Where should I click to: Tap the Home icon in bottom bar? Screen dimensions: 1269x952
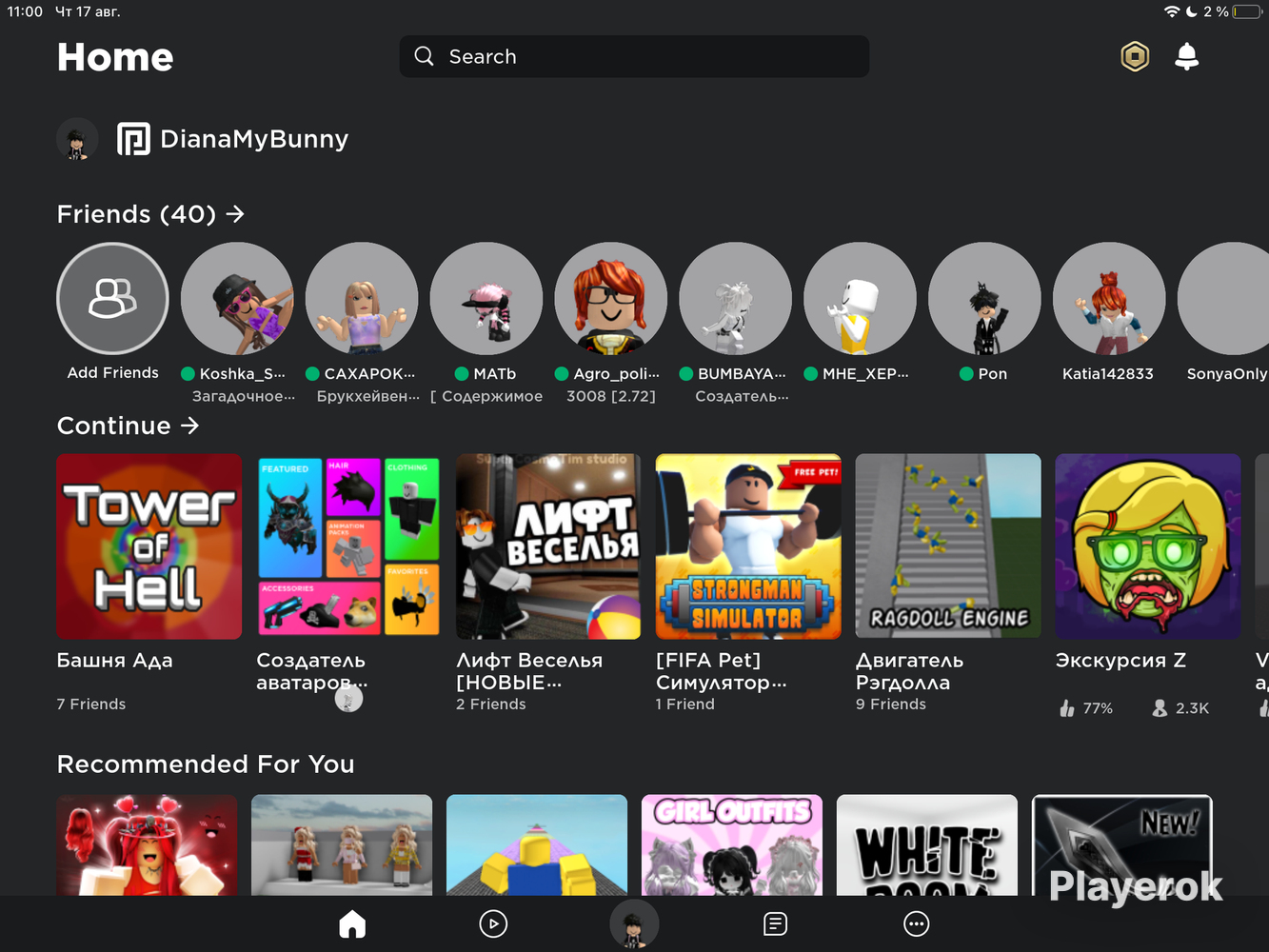[x=352, y=923]
